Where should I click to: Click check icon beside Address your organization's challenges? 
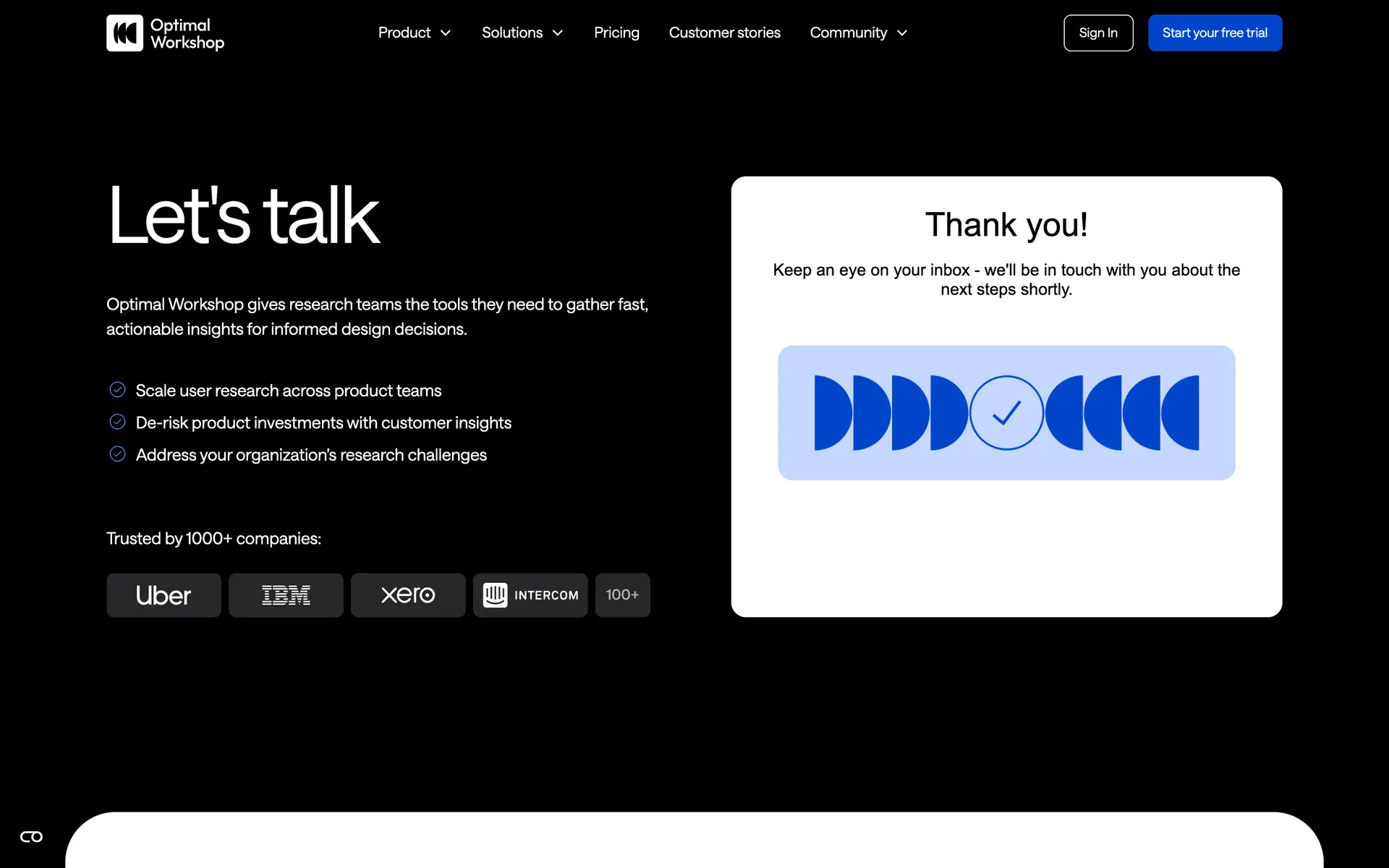click(117, 454)
